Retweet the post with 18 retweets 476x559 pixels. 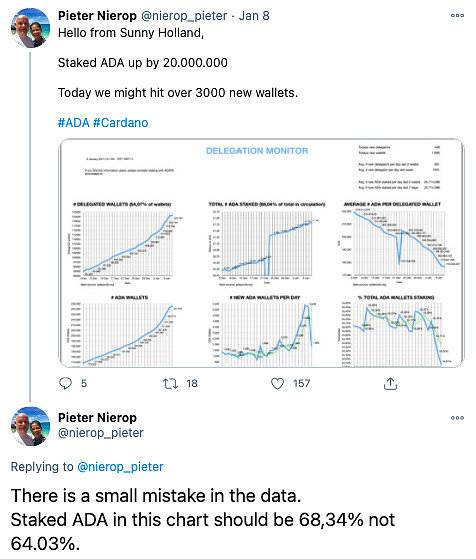[170, 384]
